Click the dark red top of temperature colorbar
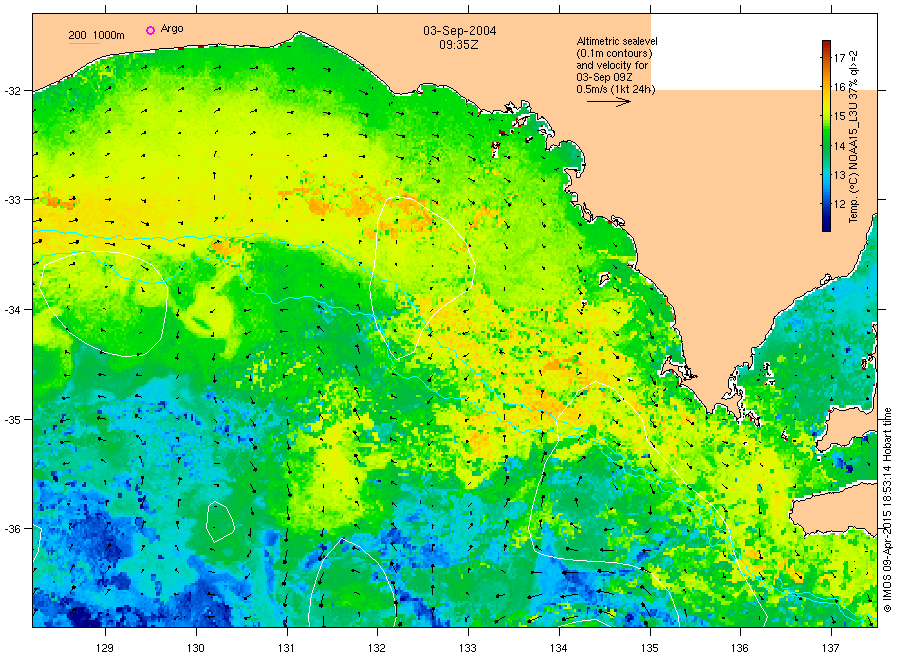900x660 pixels. pos(826,44)
